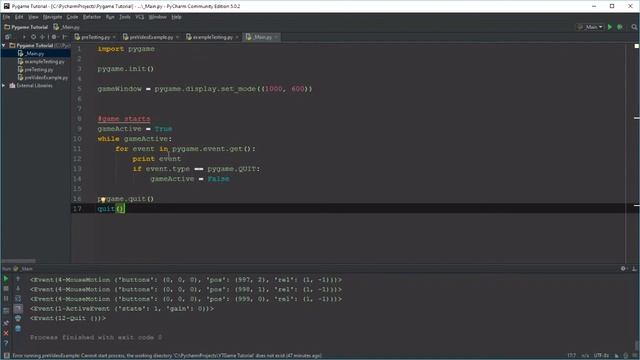
Task: Close the run panel with red X
Action: tap(6, 333)
